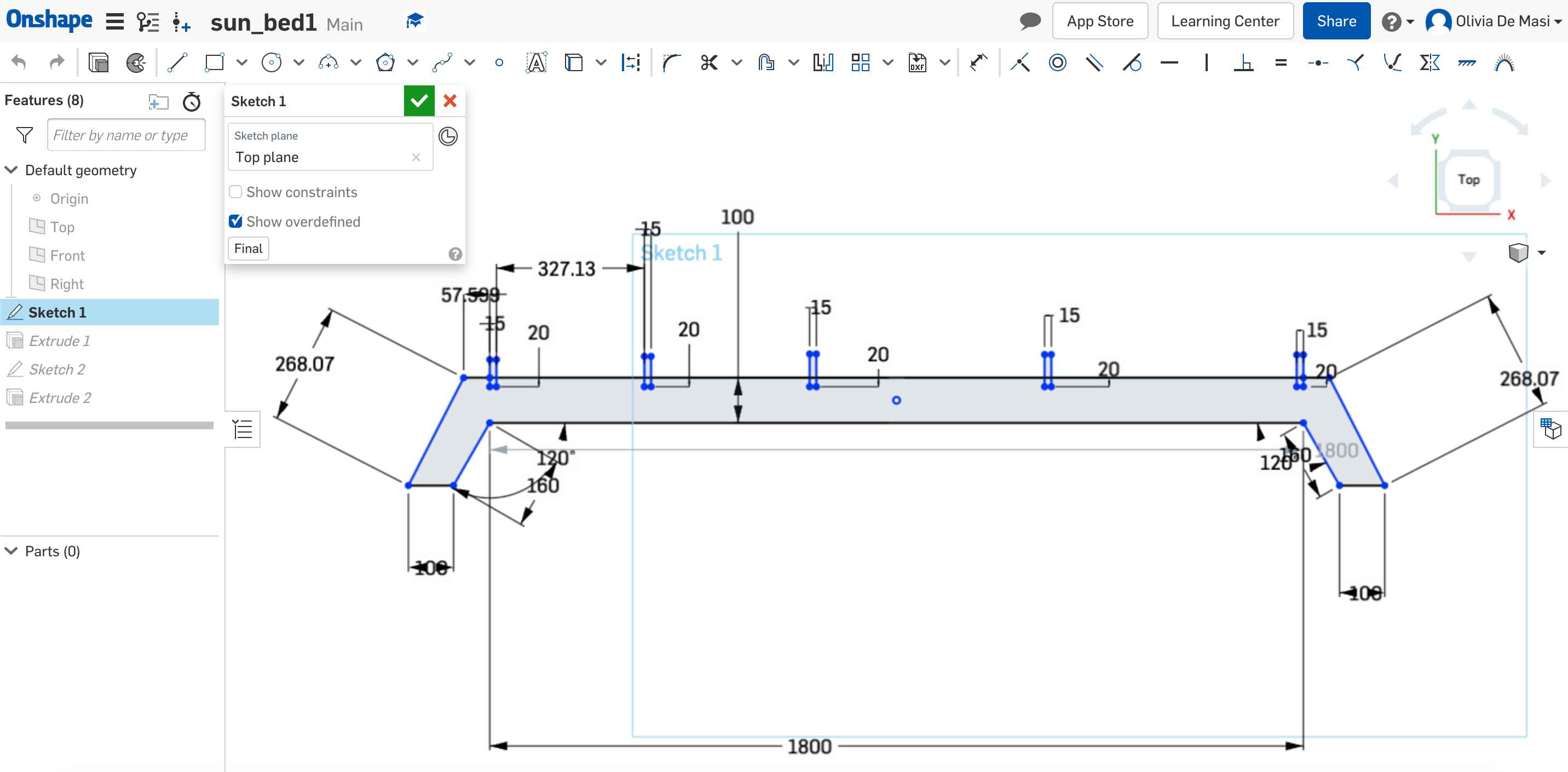Cancel the sketch with red X
This screenshot has height=772, width=1568.
point(450,100)
